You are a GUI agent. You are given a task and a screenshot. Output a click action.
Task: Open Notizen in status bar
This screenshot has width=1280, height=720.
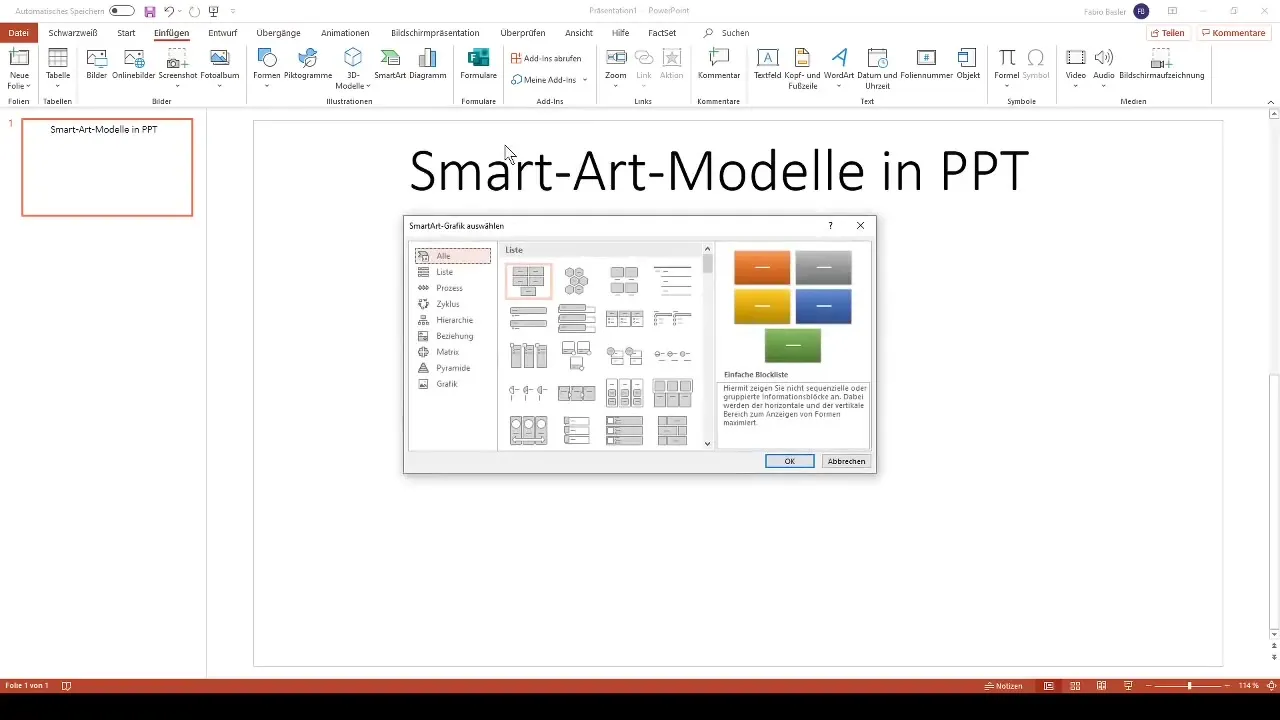pos(1003,686)
